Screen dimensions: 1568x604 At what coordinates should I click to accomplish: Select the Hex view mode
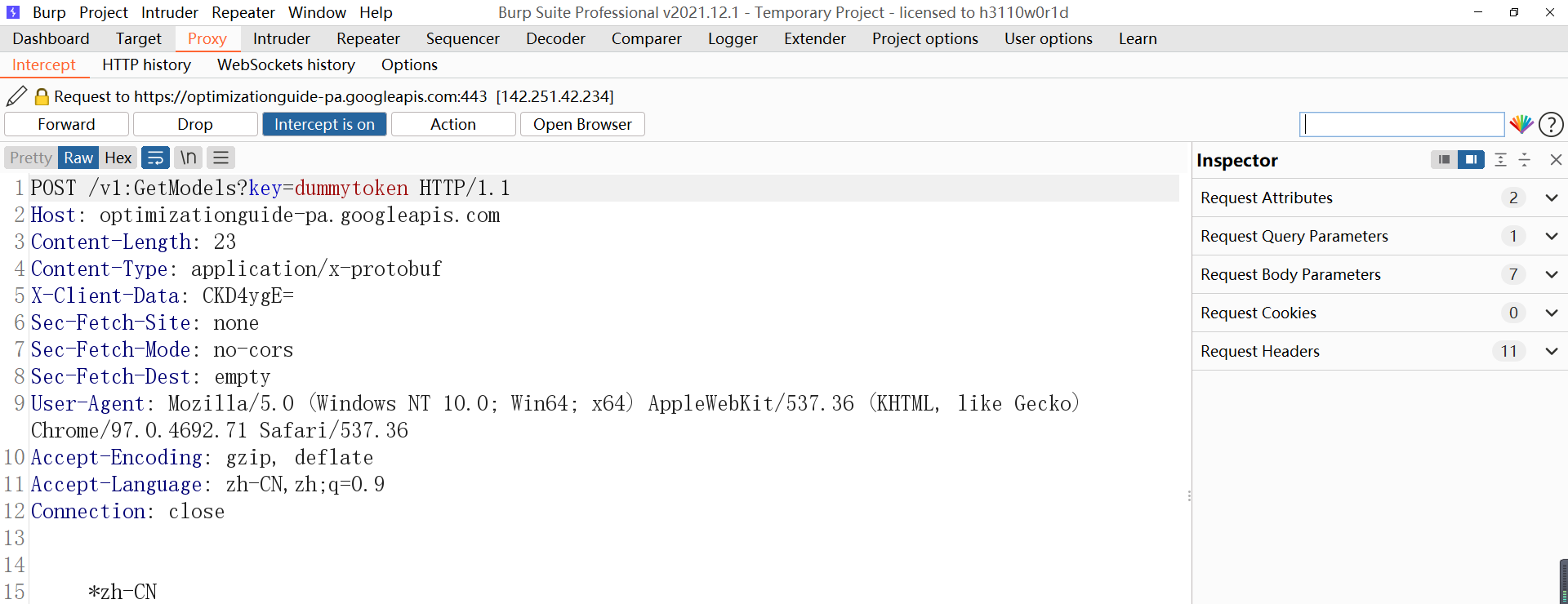(118, 158)
